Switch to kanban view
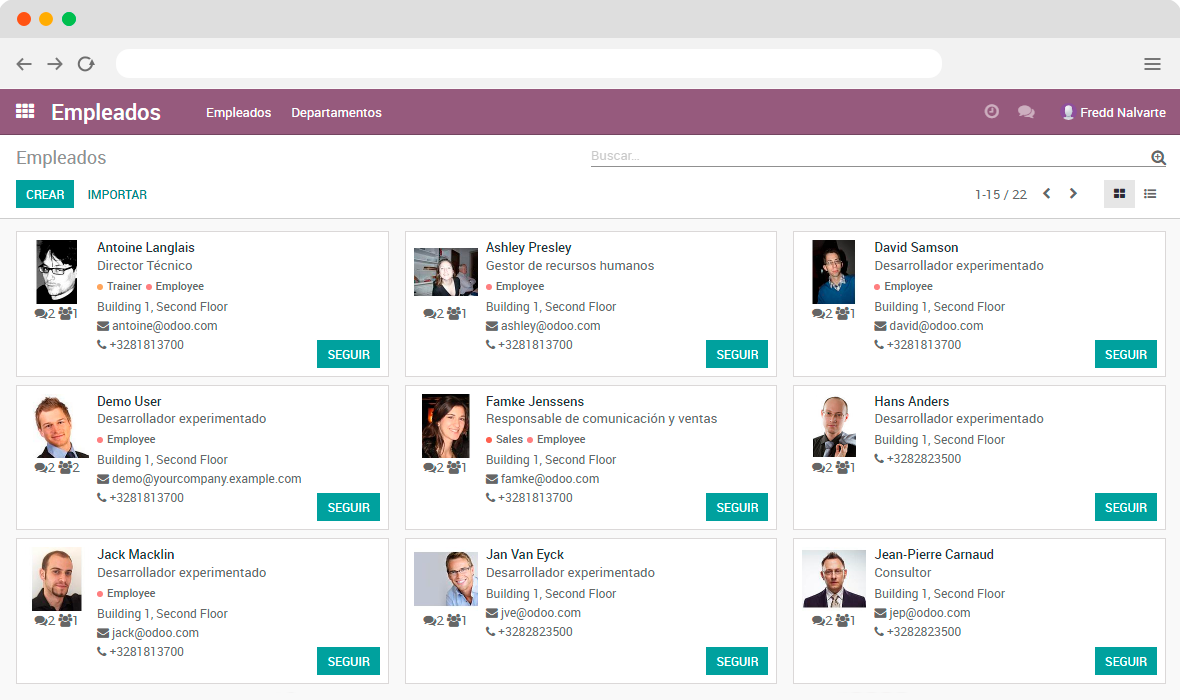 pos(1119,194)
